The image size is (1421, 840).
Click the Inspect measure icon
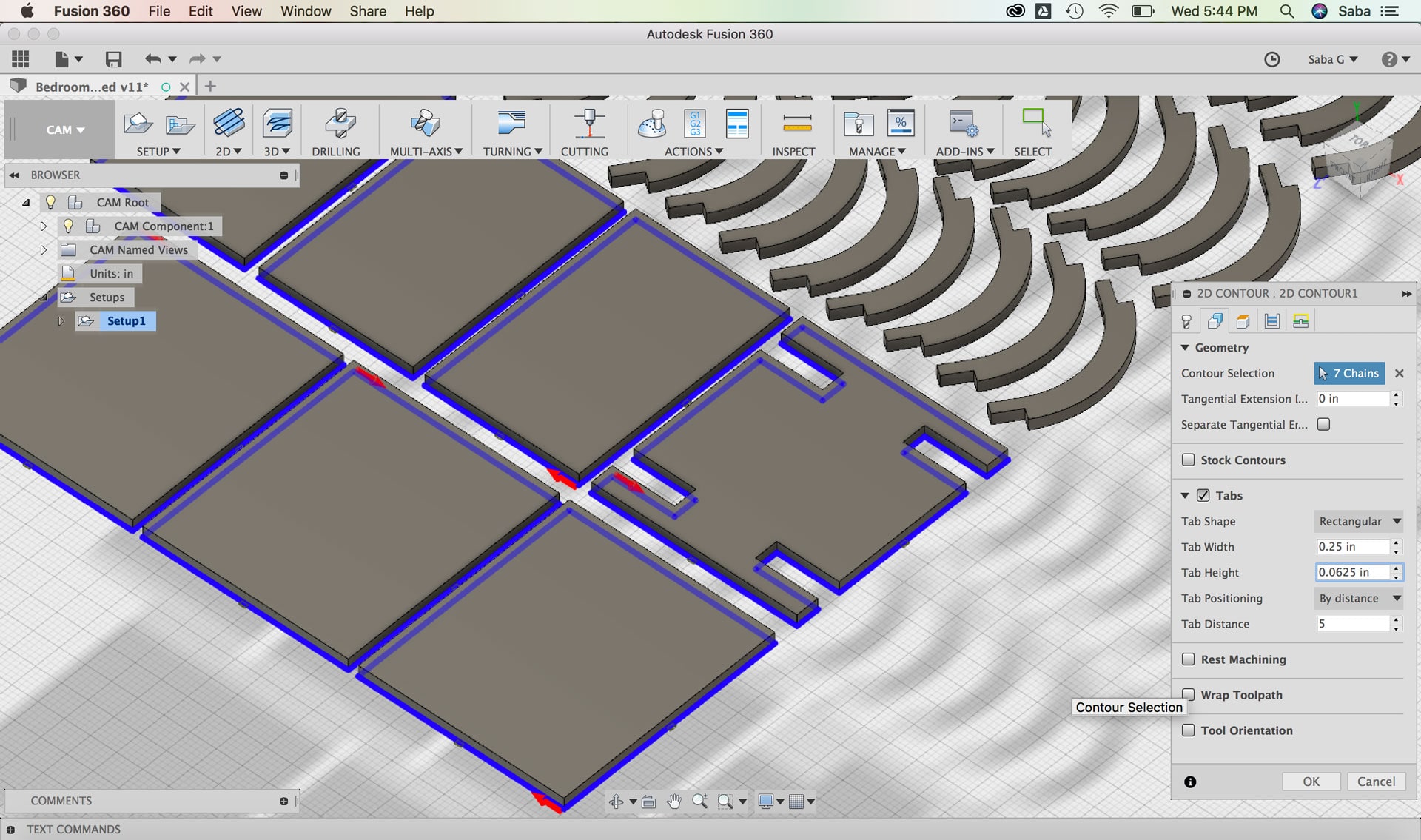pyautogui.click(x=796, y=124)
